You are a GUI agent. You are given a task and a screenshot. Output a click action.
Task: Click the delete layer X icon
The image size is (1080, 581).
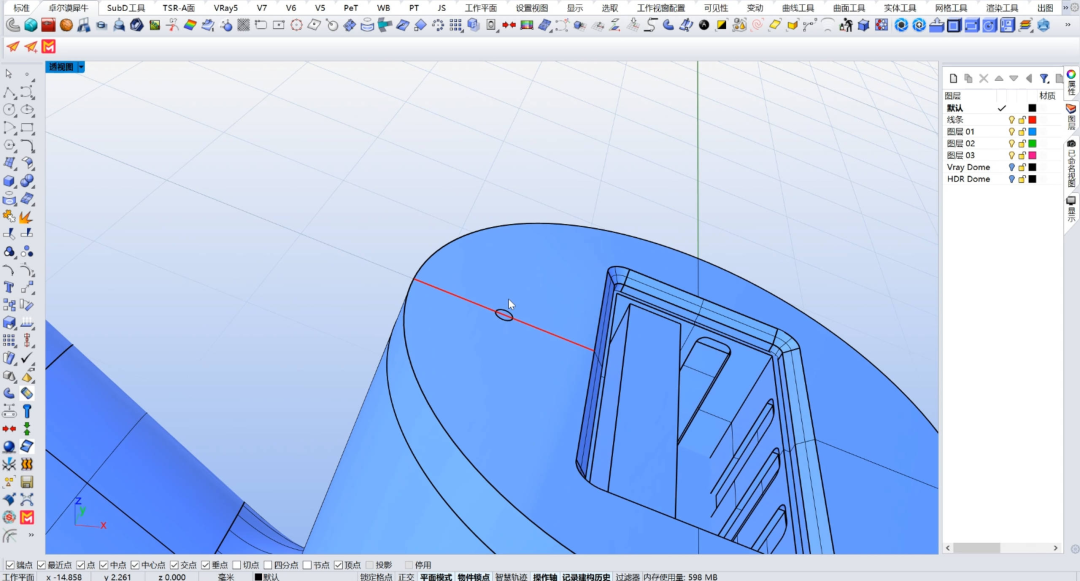[x=983, y=78]
